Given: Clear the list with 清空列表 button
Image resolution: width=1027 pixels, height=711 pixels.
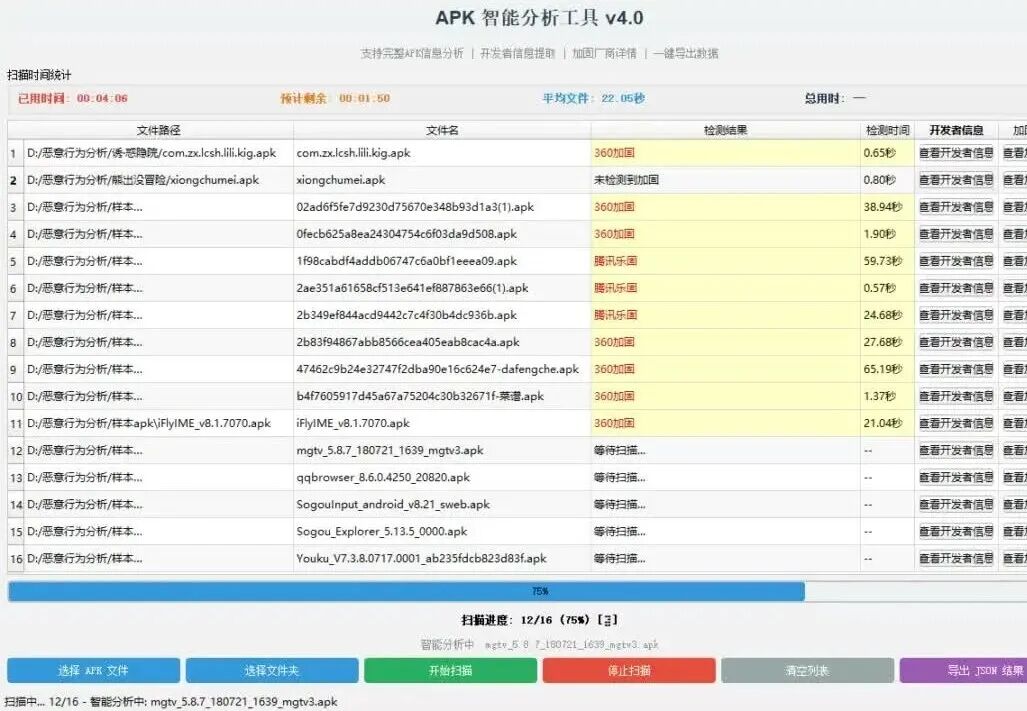Looking at the screenshot, I should (x=808, y=670).
